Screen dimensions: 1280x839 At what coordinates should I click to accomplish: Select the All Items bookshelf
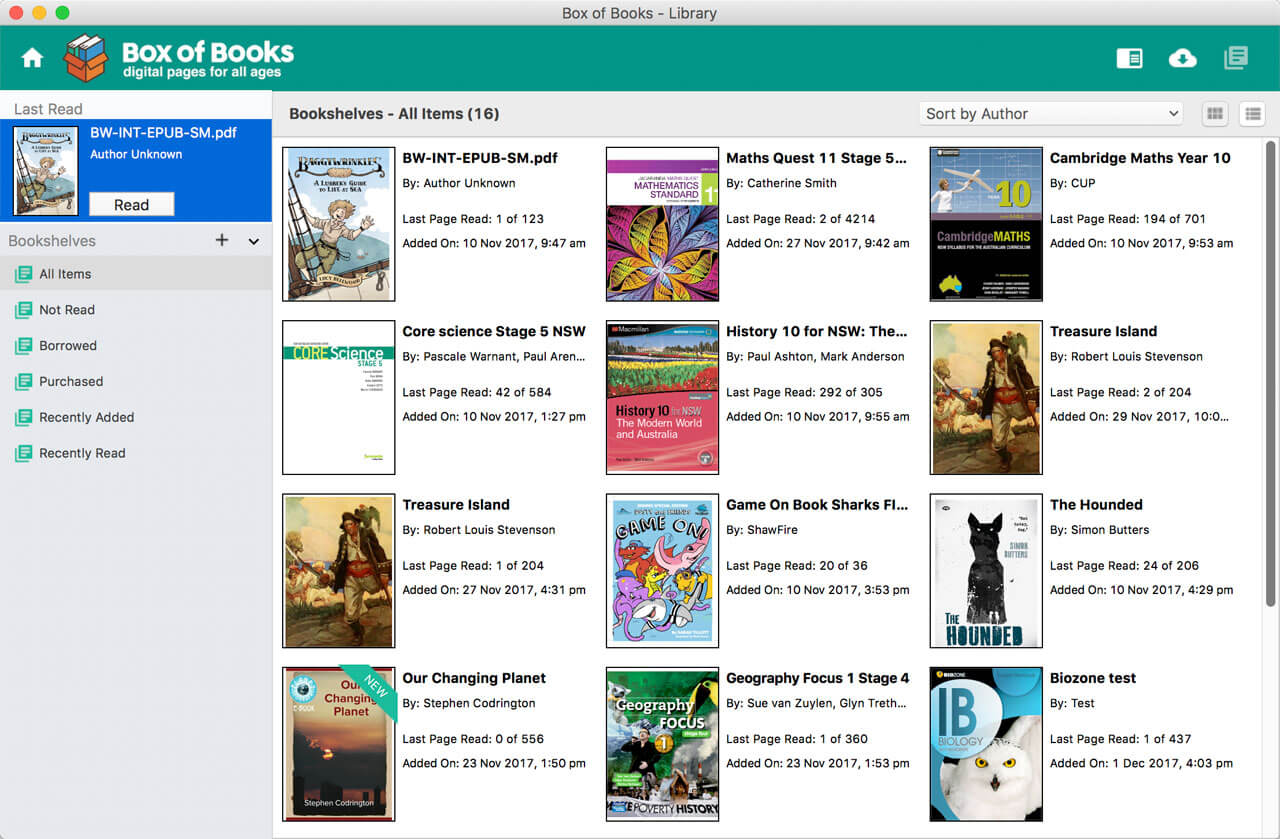coord(136,274)
